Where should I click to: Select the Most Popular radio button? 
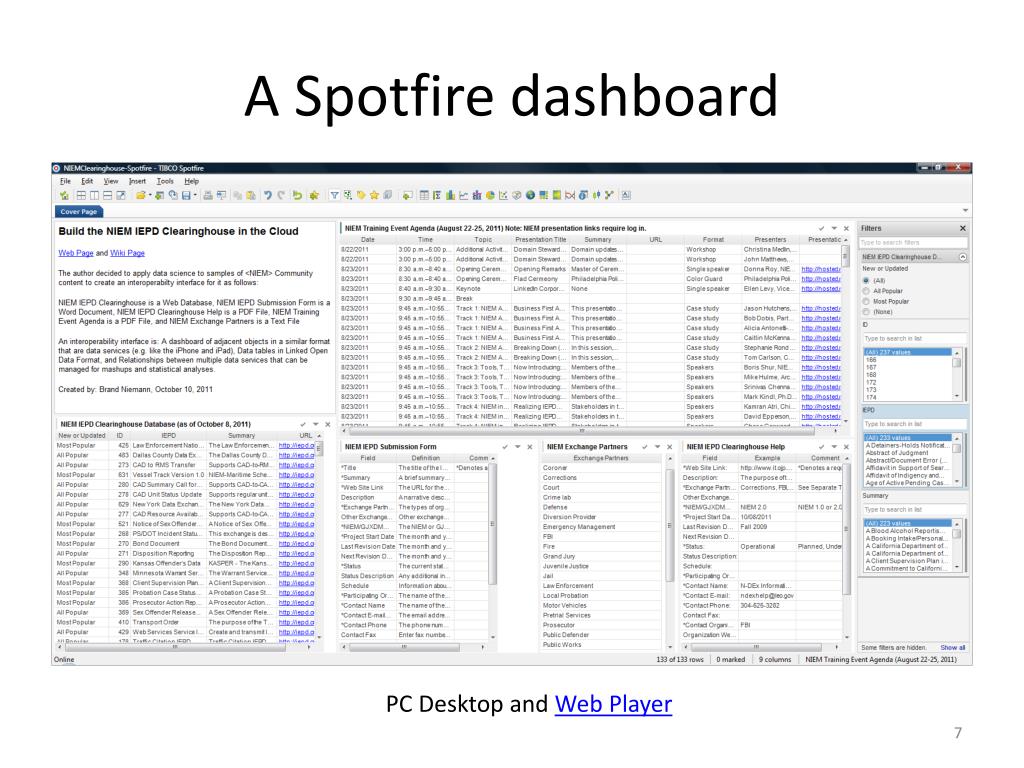tap(866, 301)
